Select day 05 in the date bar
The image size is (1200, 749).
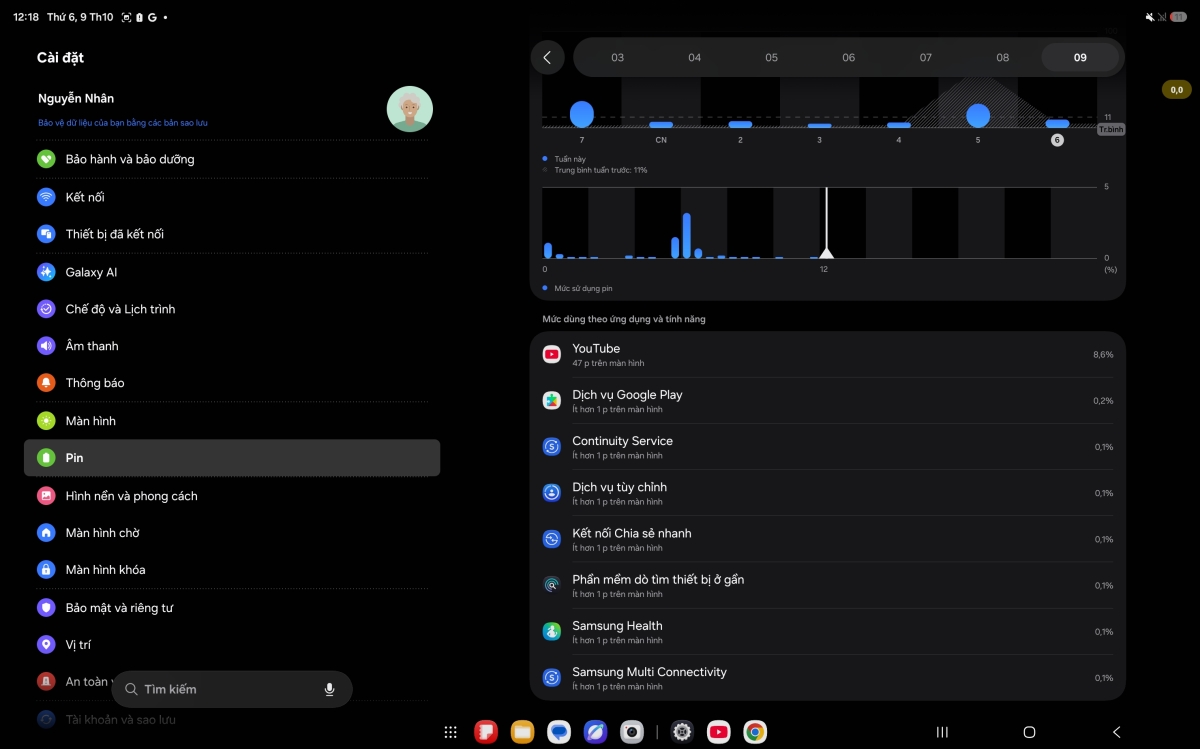[x=771, y=58]
